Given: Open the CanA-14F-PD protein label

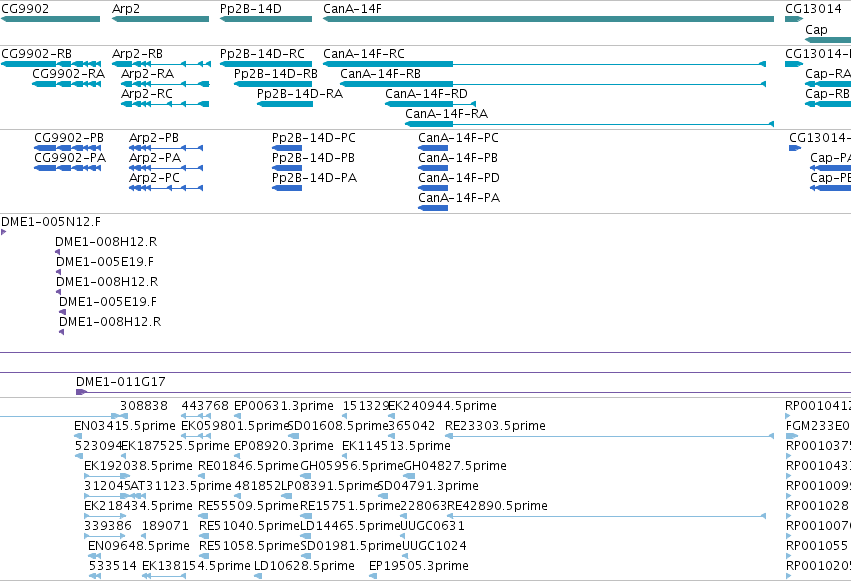Looking at the screenshot, I should (459, 178).
